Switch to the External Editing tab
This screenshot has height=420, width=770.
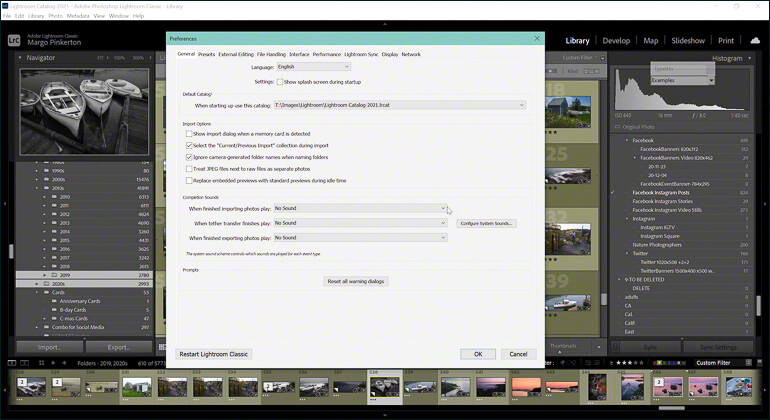pyautogui.click(x=236, y=55)
